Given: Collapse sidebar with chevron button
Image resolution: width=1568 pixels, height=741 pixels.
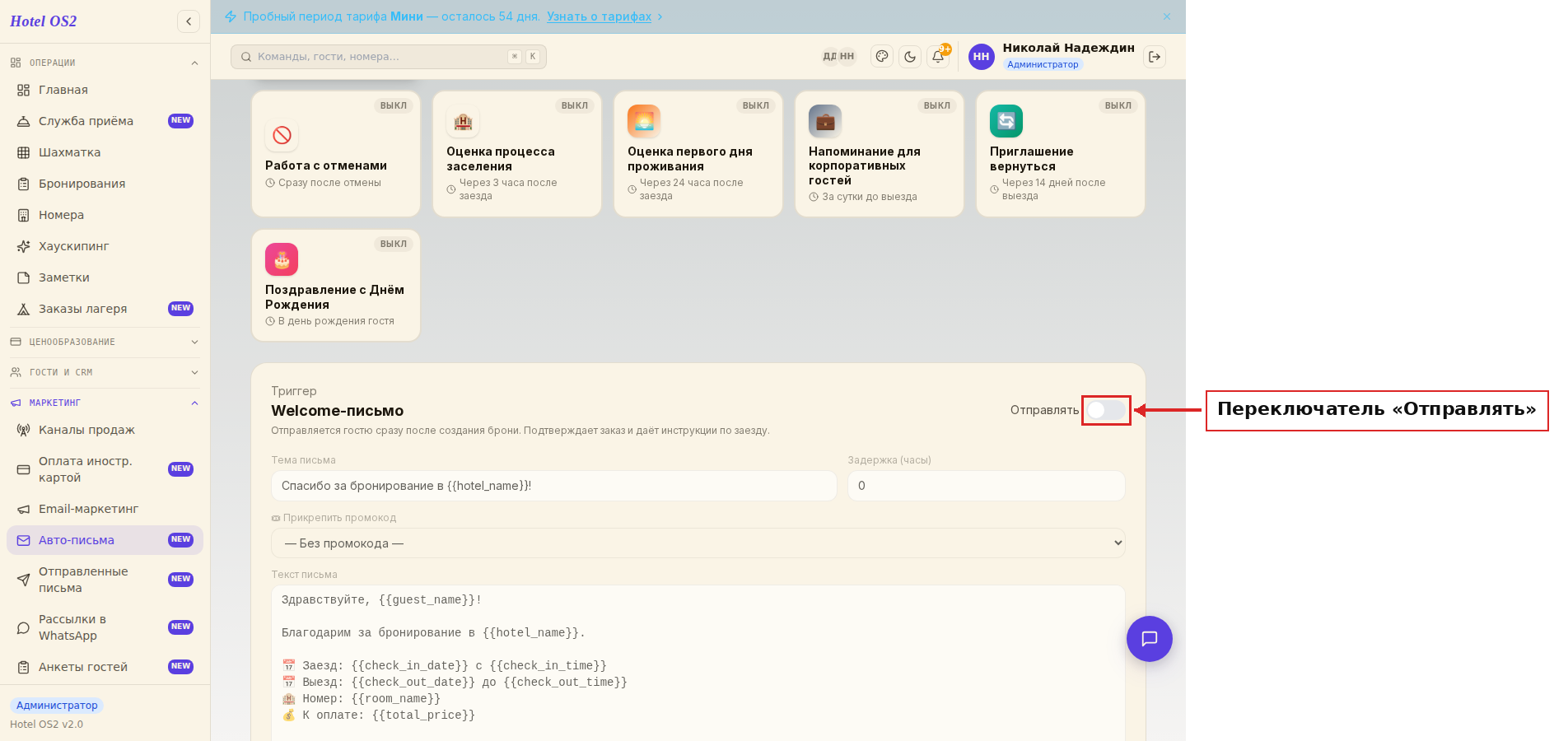Looking at the screenshot, I should 189,21.
